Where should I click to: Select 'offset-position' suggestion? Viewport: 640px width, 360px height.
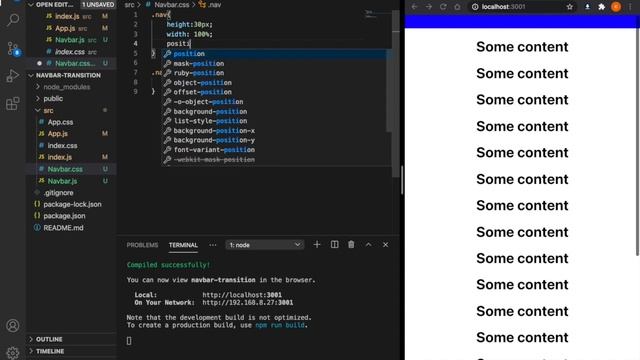[x=274, y=92]
